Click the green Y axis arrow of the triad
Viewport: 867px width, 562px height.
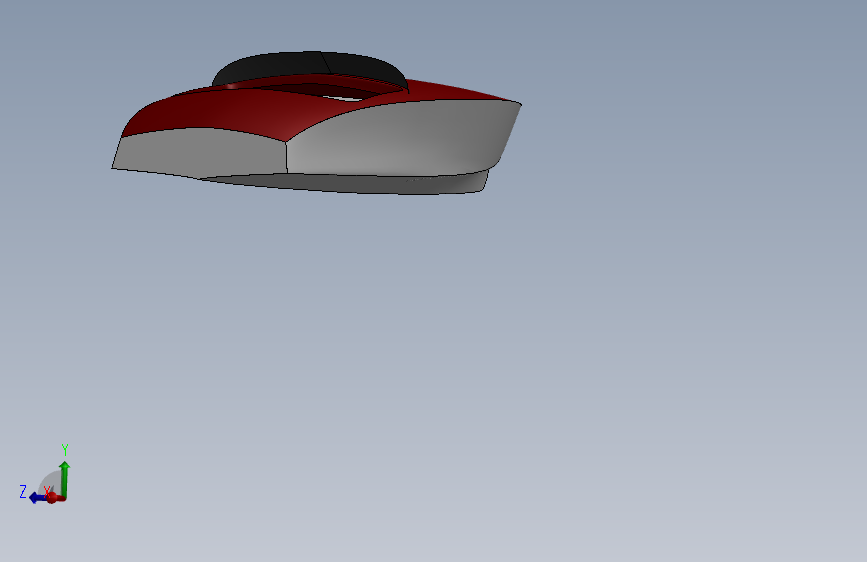(64, 478)
